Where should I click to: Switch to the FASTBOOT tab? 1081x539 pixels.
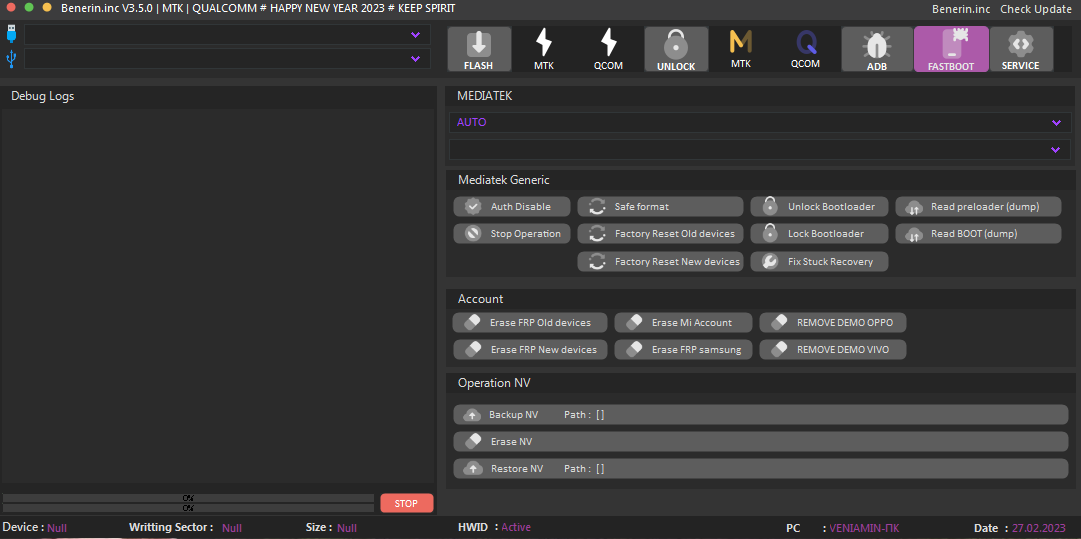[950, 49]
